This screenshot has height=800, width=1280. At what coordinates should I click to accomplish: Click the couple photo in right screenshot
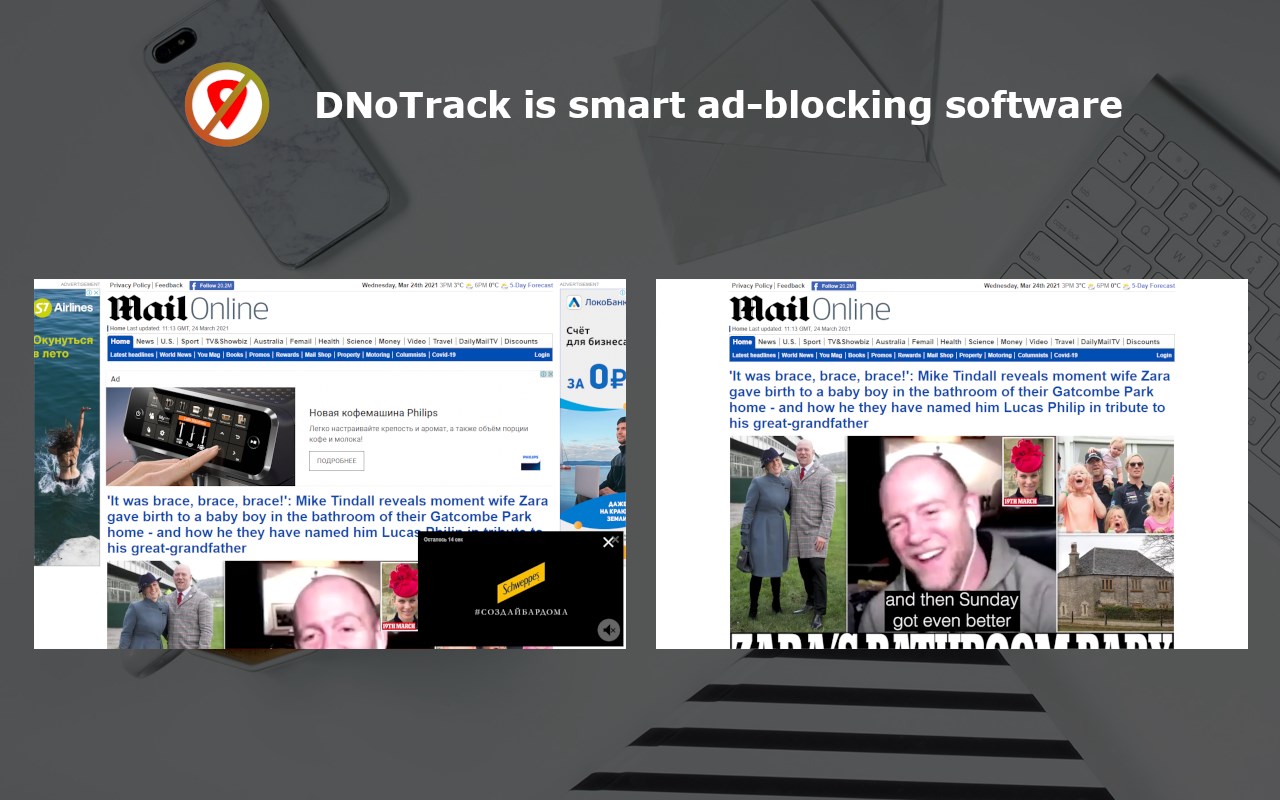pos(788,534)
